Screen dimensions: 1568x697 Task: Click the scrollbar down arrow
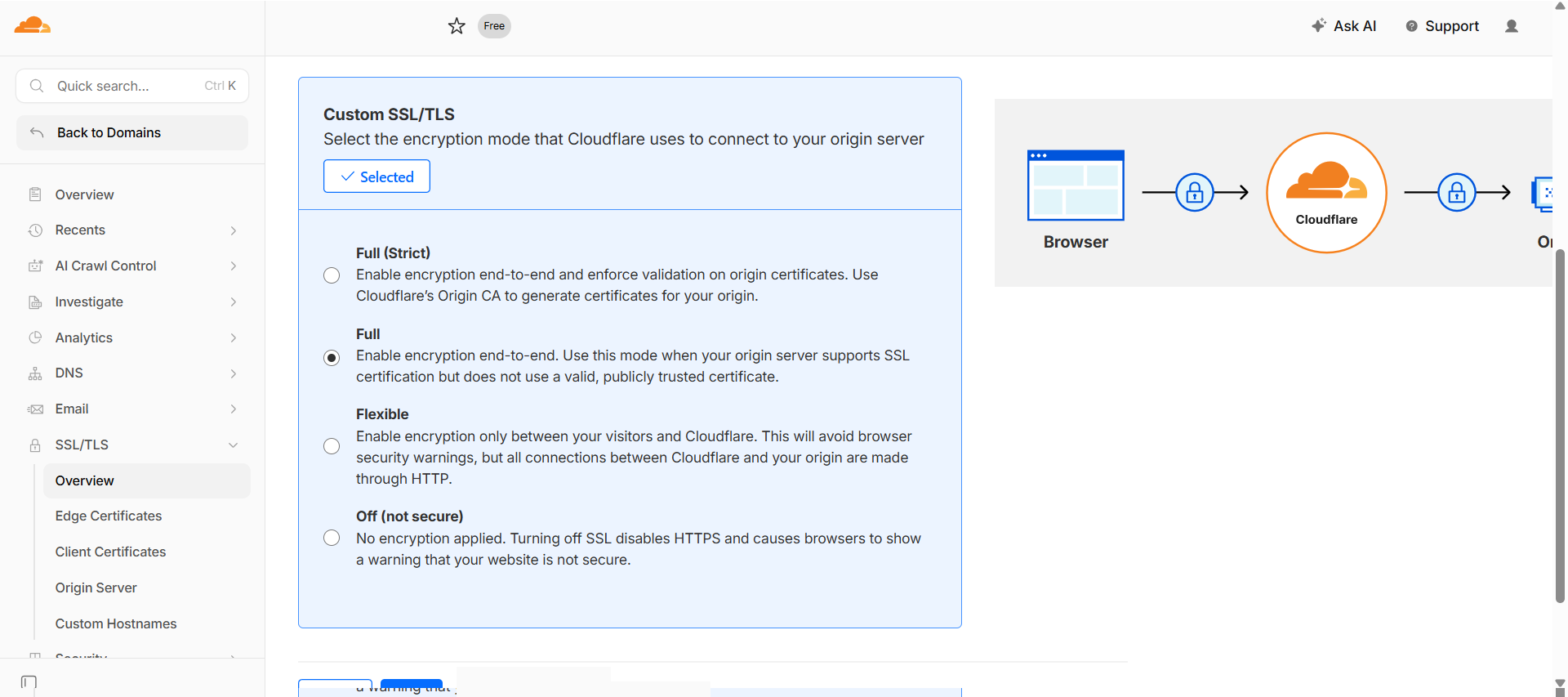[x=1560, y=684]
